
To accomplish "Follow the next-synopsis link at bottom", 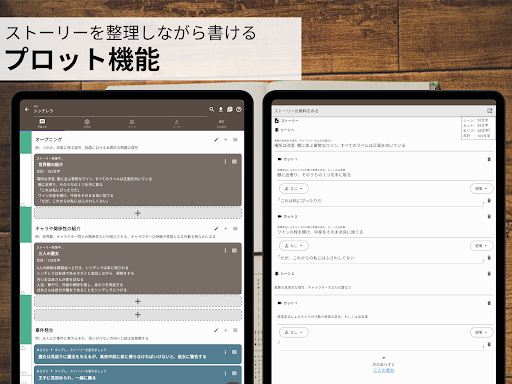I will pos(383,370).
